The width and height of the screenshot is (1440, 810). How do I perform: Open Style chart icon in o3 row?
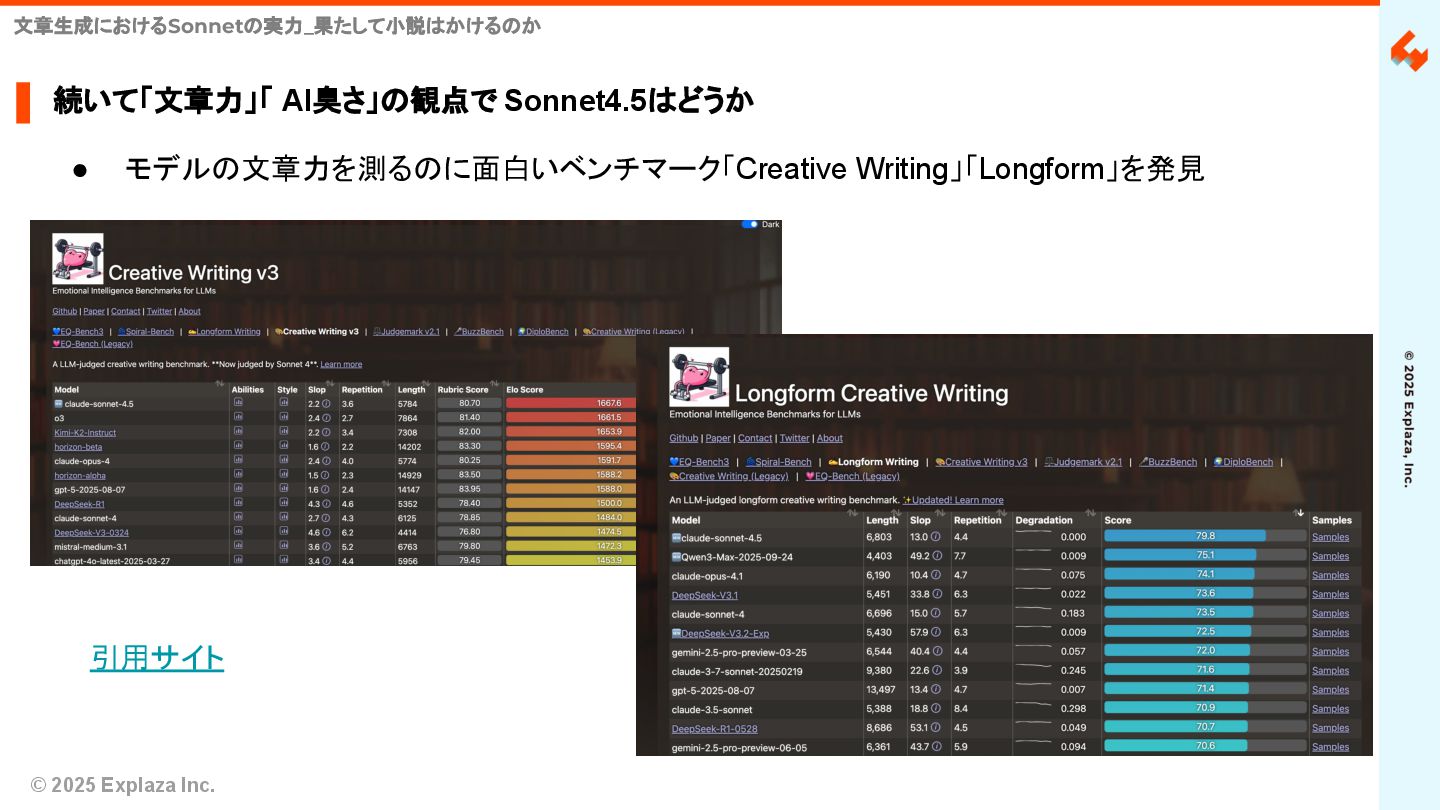[284, 417]
